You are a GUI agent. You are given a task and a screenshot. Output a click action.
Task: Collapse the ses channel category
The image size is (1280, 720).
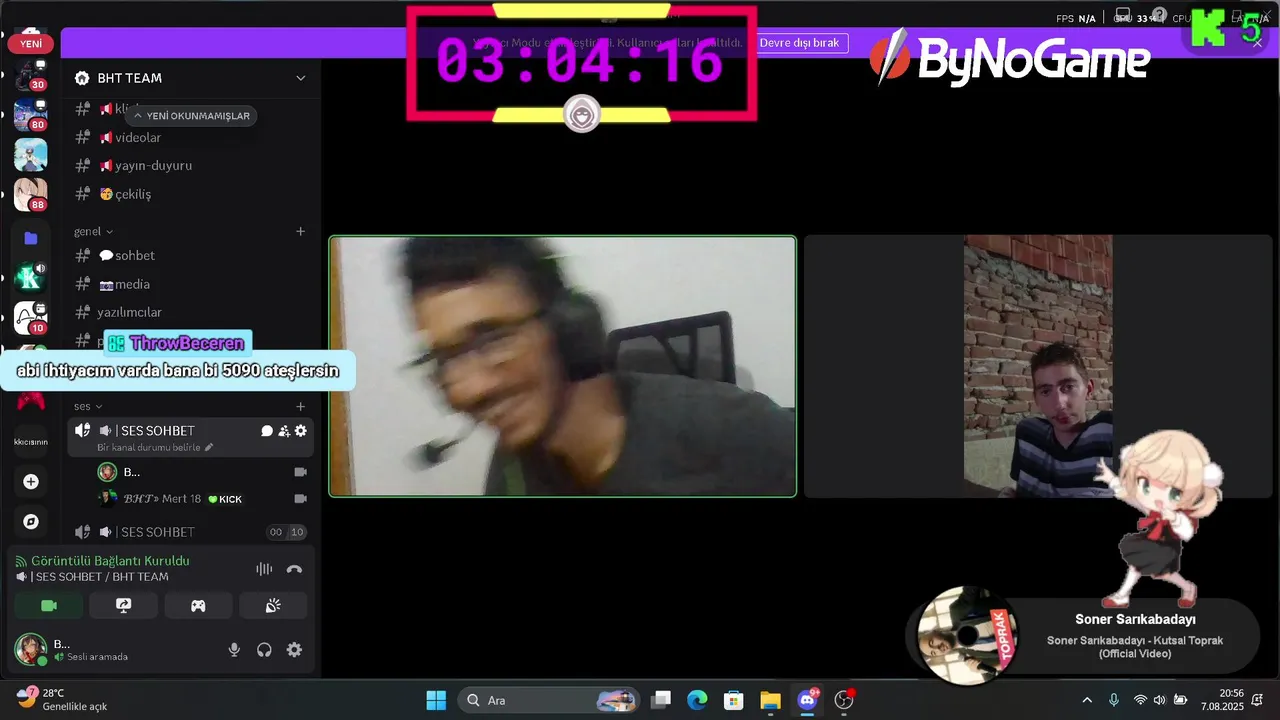88,406
